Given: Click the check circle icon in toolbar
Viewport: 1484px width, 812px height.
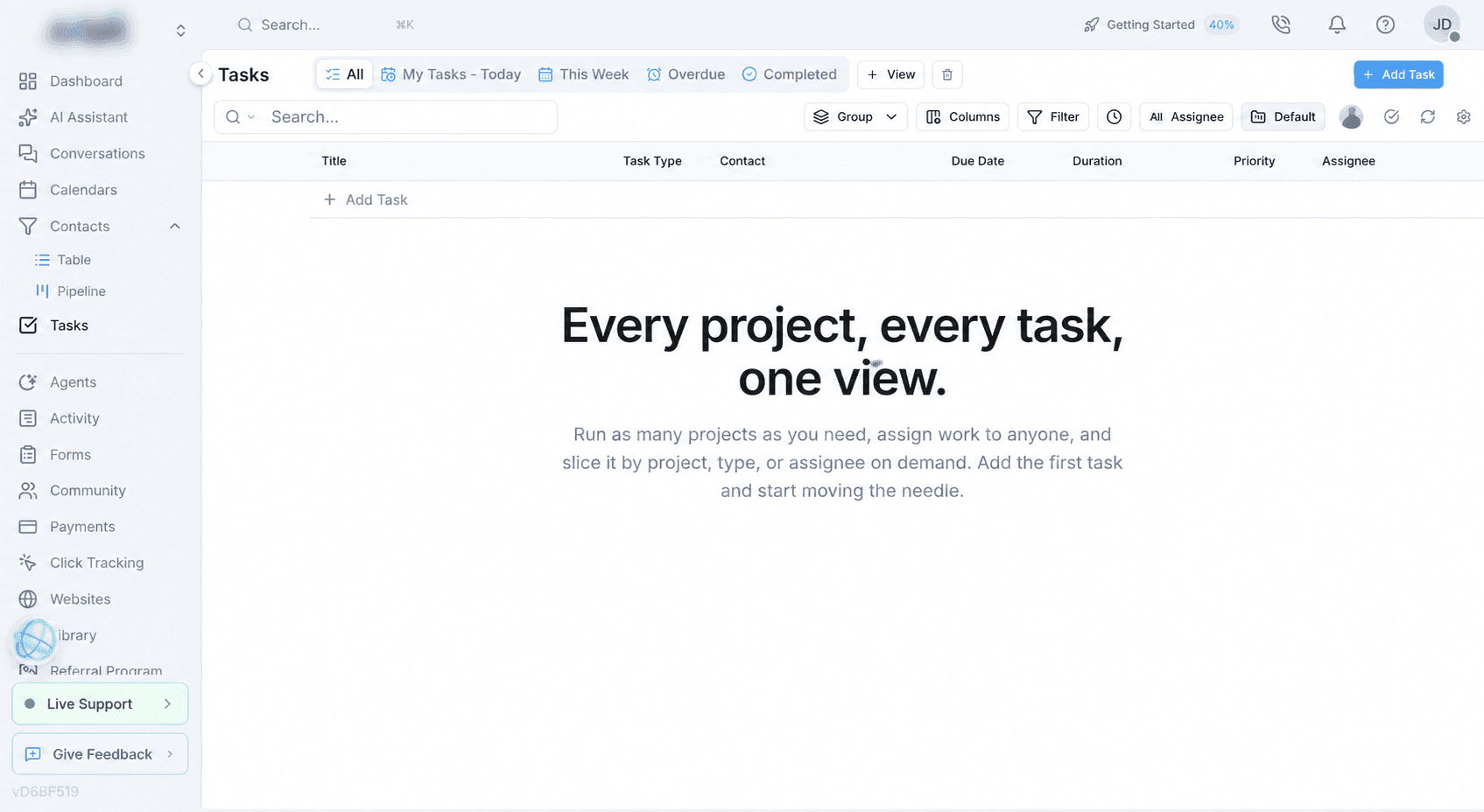Looking at the screenshot, I should coord(1391,116).
